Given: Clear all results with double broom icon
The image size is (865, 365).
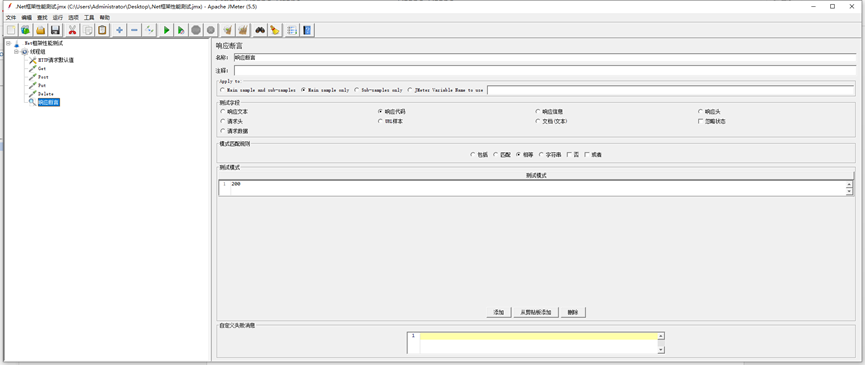Looking at the screenshot, I should (x=243, y=30).
